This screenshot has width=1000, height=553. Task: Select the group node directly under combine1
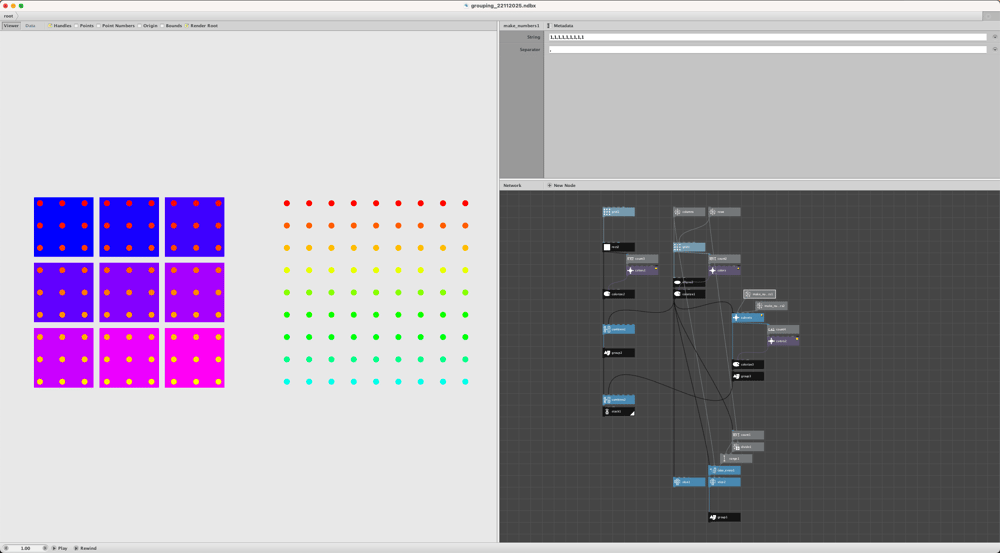pos(619,353)
